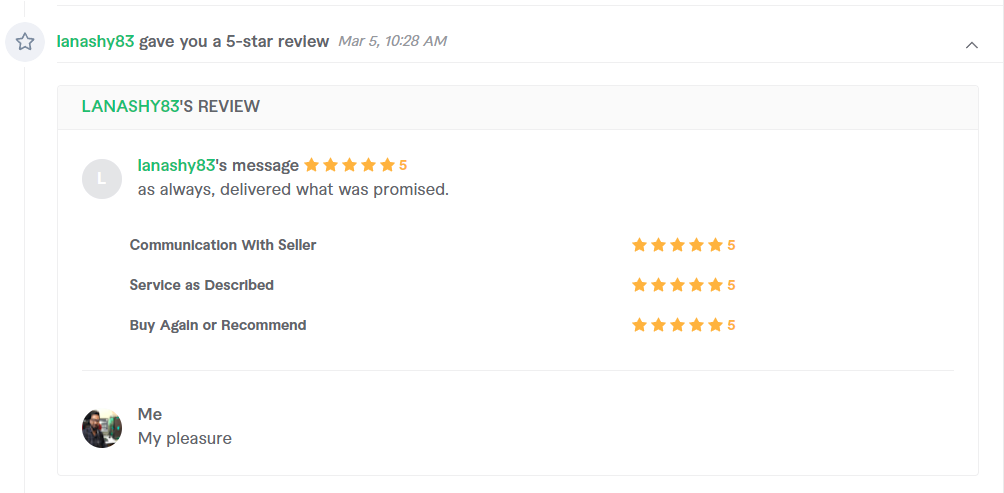Click my profile photo next to Me
The width and height of the screenshot is (1004, 493).
coord(102,428)
